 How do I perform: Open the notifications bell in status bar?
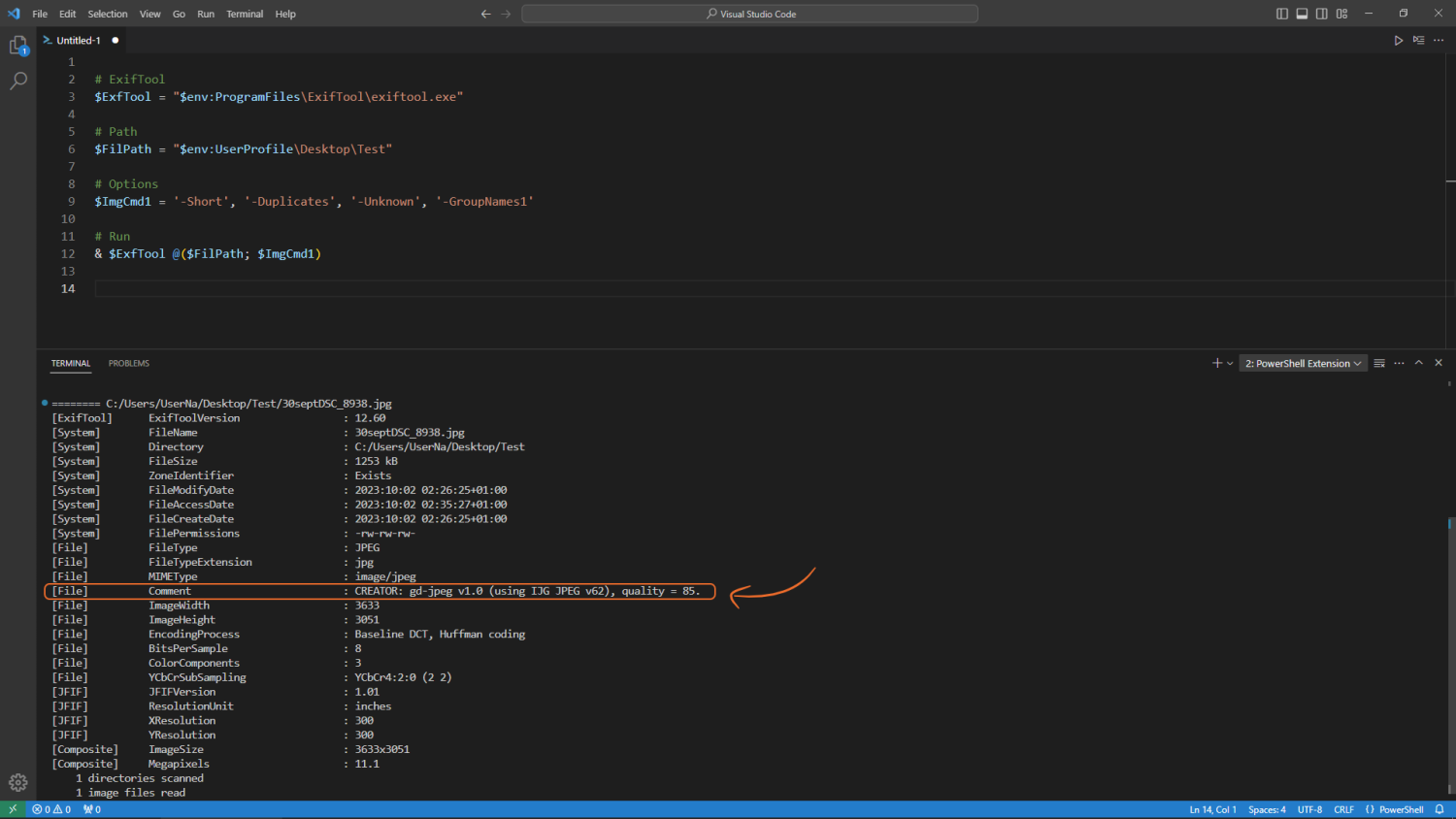click(1439, 809)
